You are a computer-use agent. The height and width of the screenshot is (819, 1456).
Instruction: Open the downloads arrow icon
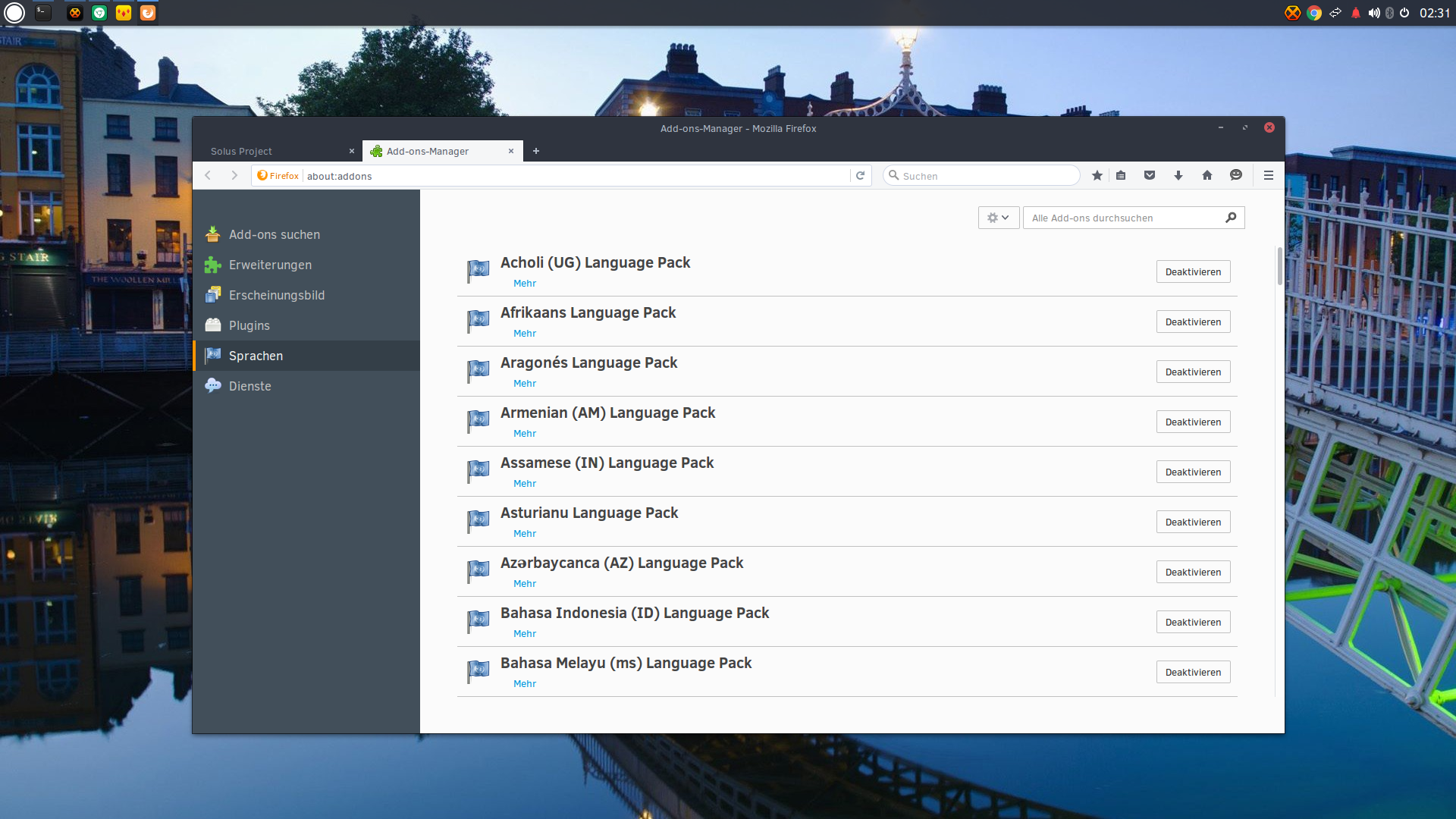pos(1178,175)
